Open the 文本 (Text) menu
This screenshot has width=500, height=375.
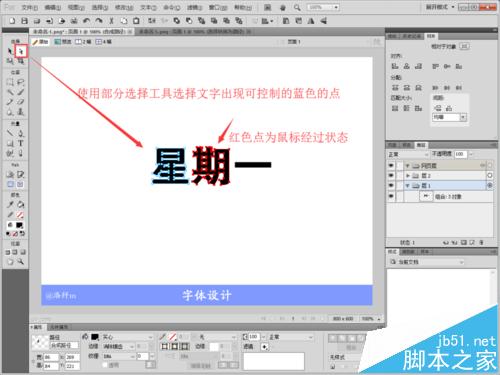pyautogui.click(x=148, y=7)
